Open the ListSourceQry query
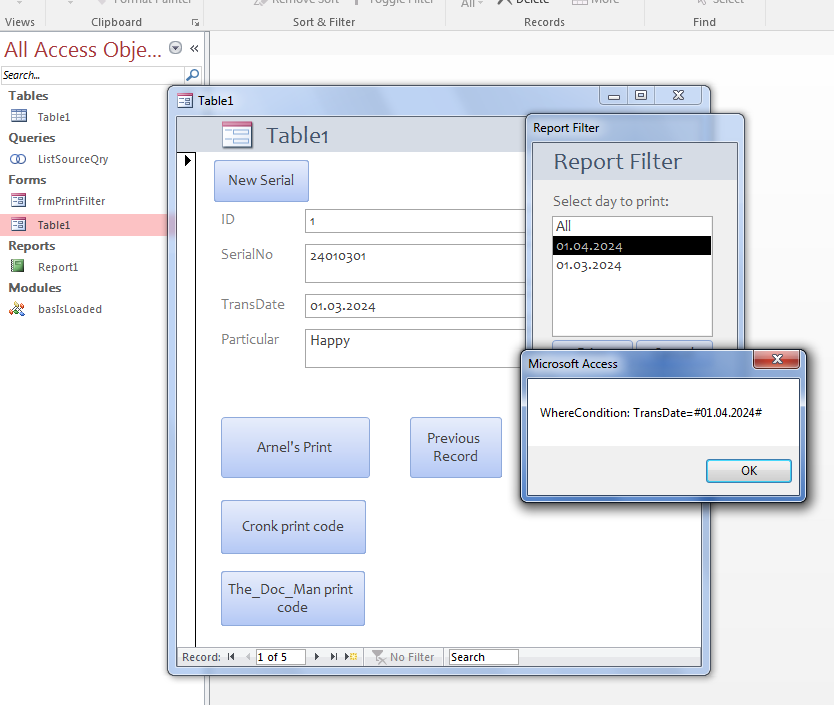 point(73,159)
